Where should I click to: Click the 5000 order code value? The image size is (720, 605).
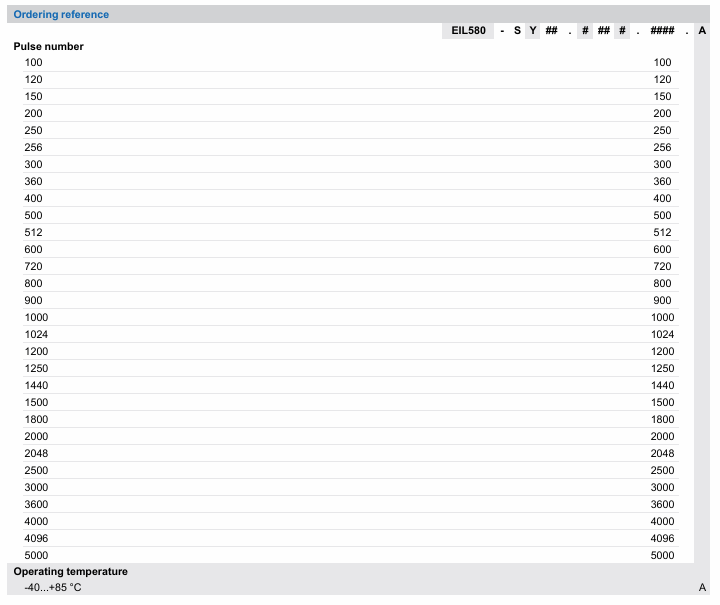662,556
